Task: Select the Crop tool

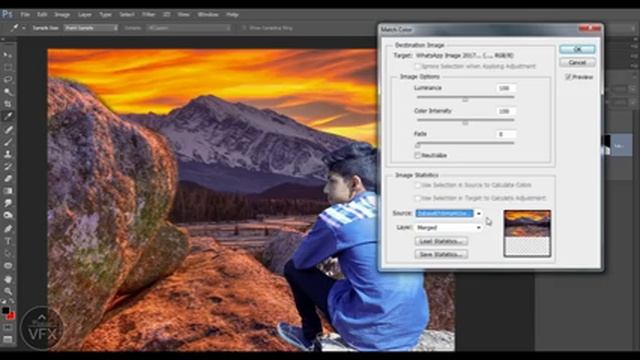Action: point(8,104)
